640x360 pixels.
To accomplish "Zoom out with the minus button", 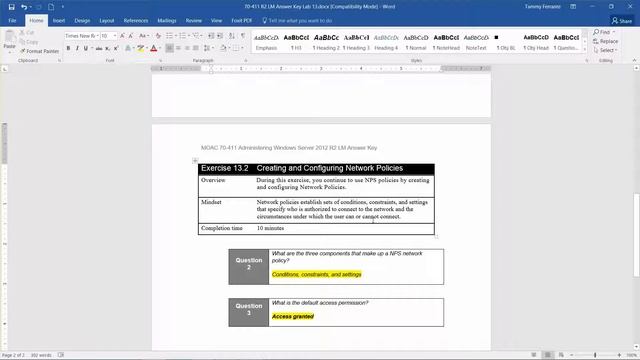I will click(x=571, y=355).
